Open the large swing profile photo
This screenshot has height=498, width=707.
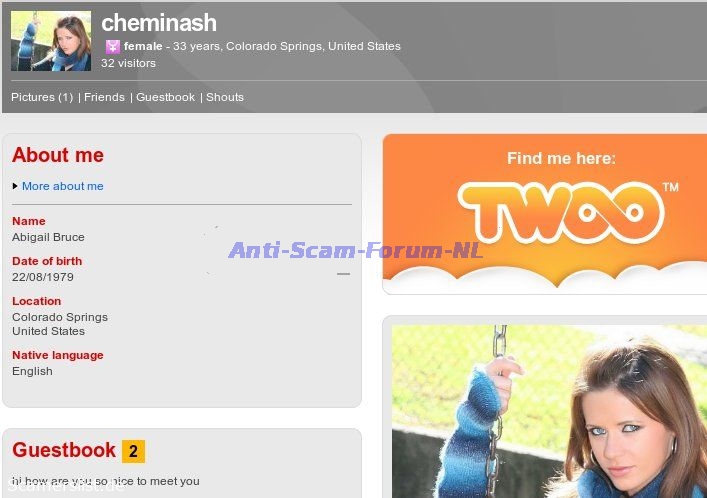(549, 411)
